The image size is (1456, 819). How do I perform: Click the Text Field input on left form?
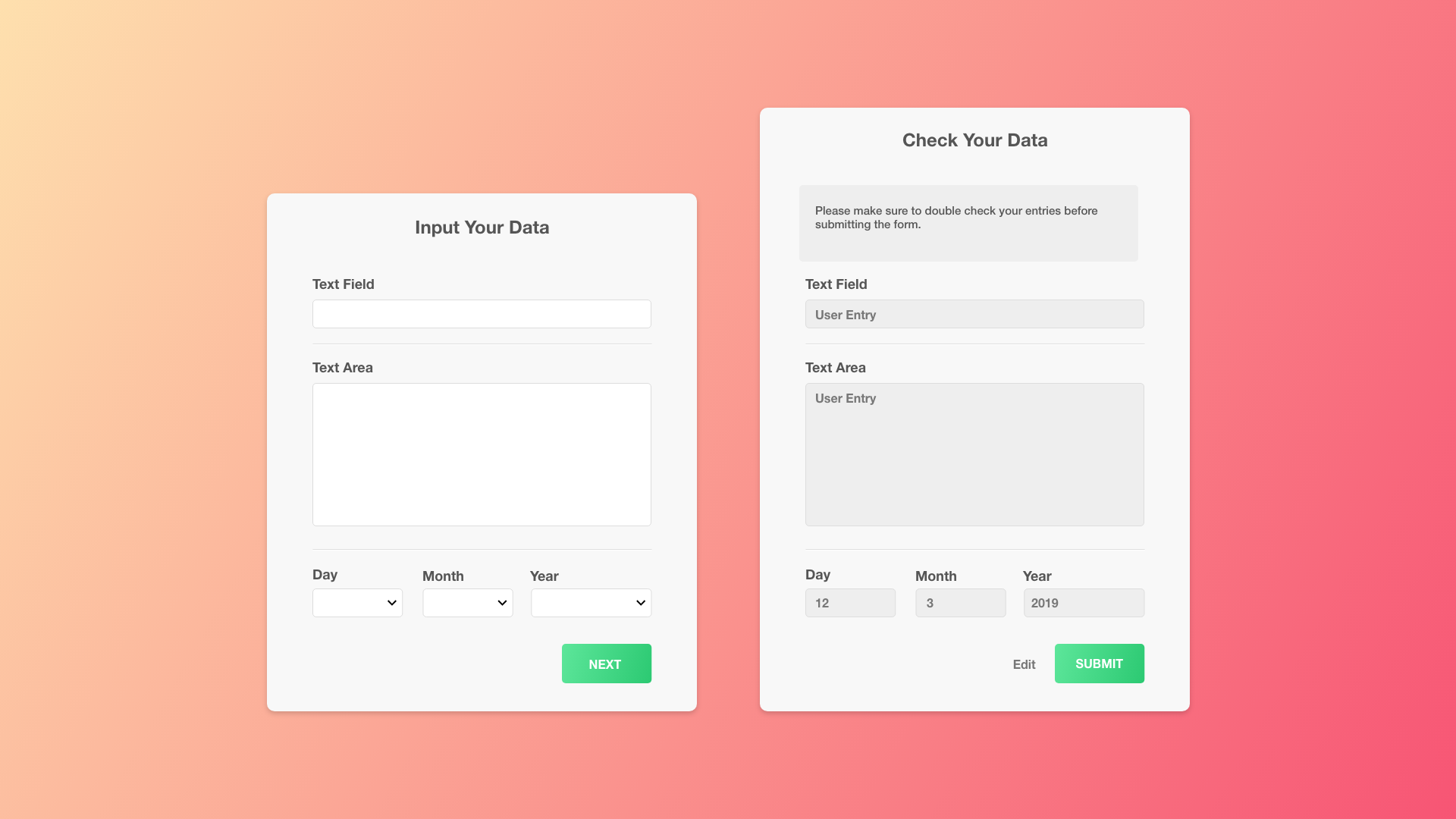click(482, 313)
